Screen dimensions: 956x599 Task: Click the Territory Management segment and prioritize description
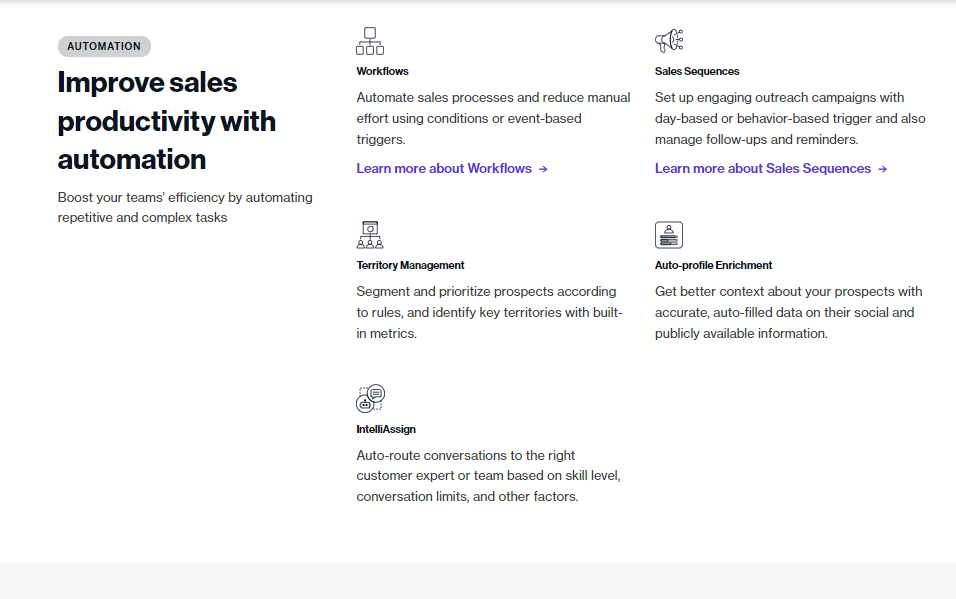489,312
